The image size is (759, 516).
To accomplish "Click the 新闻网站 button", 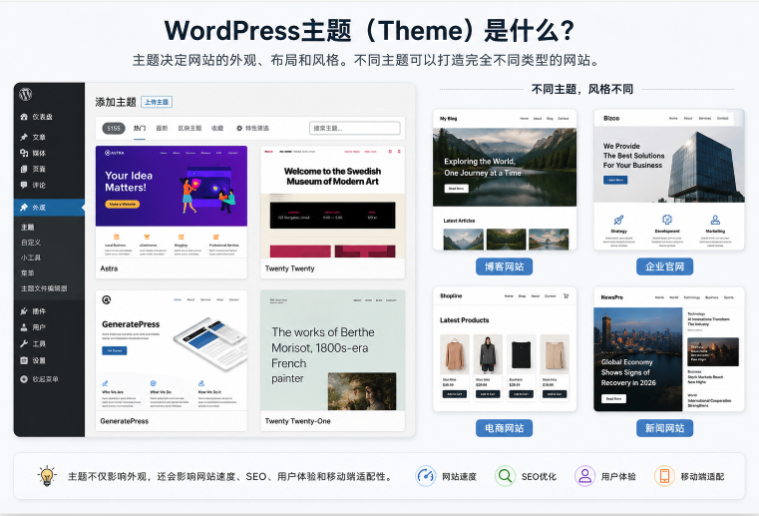I will (x=665, y=428).
